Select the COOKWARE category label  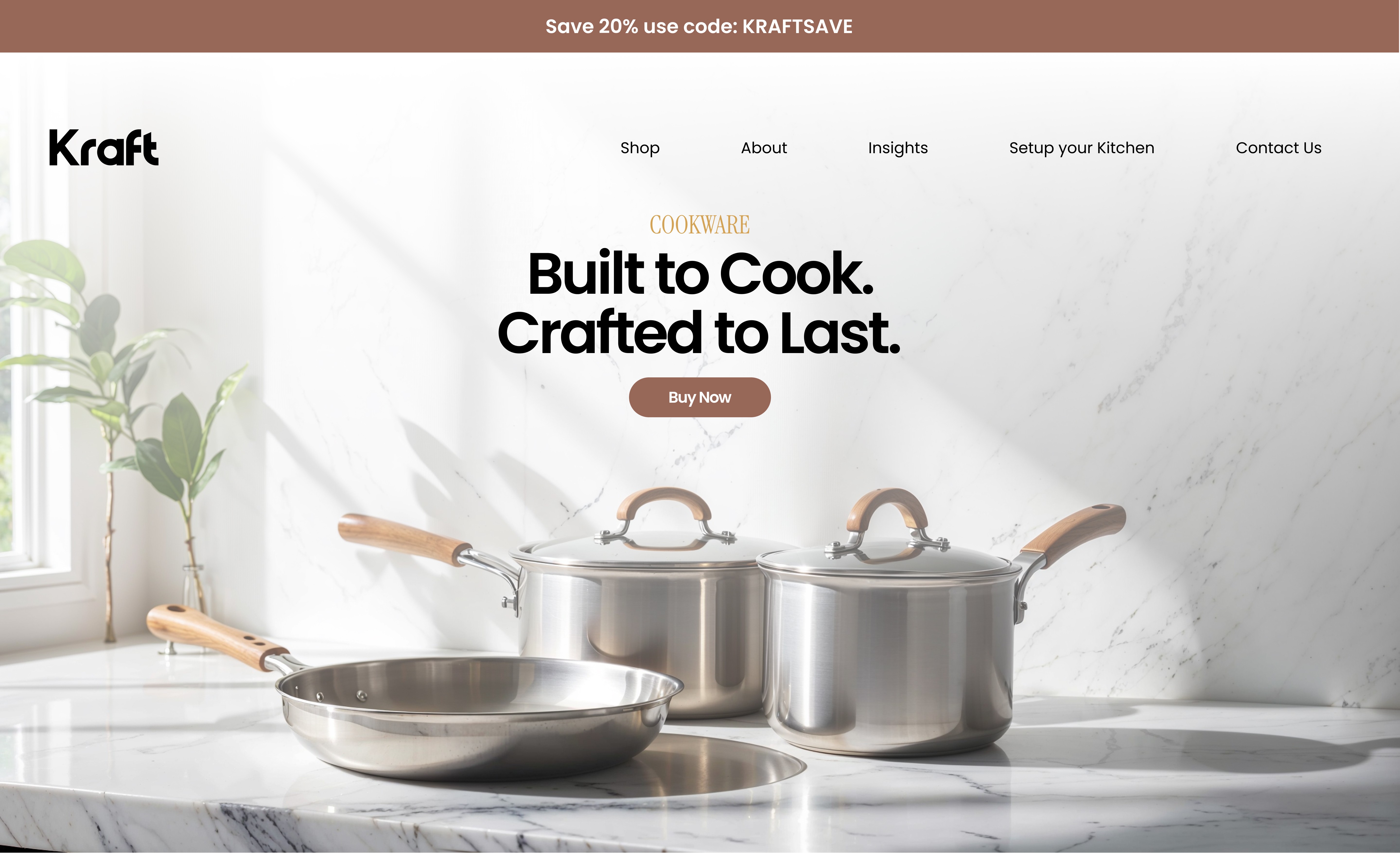point(700,224)
